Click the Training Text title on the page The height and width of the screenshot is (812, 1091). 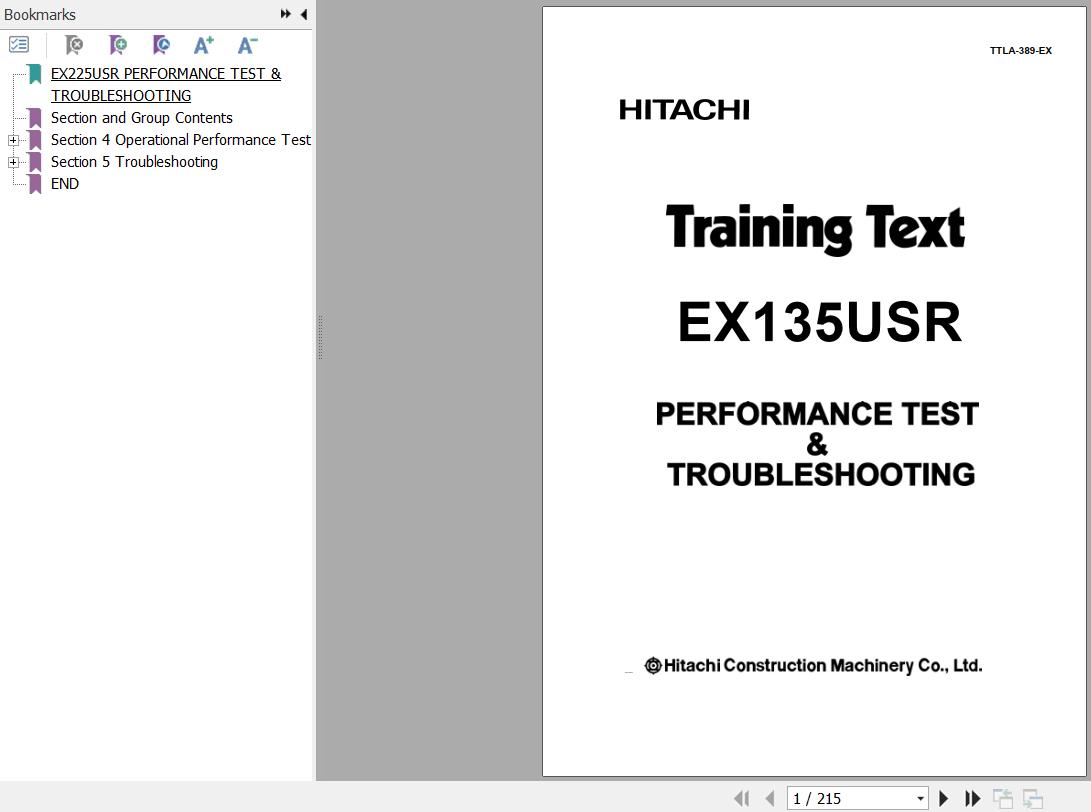(815, 228)
